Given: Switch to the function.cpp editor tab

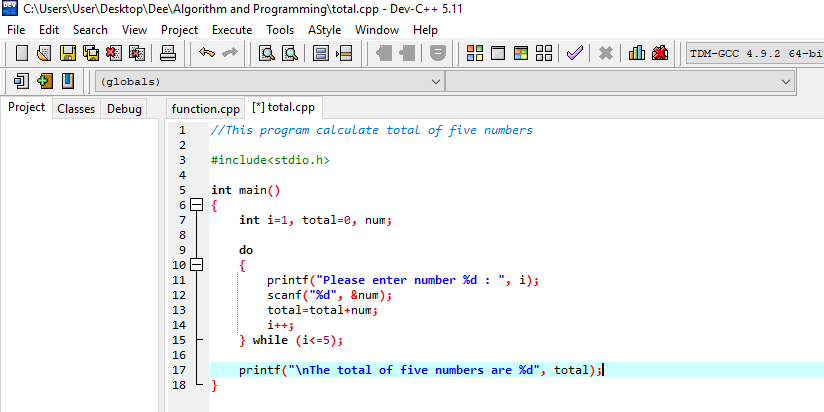Looking at the screenshot, I should (x=205, y=109).
